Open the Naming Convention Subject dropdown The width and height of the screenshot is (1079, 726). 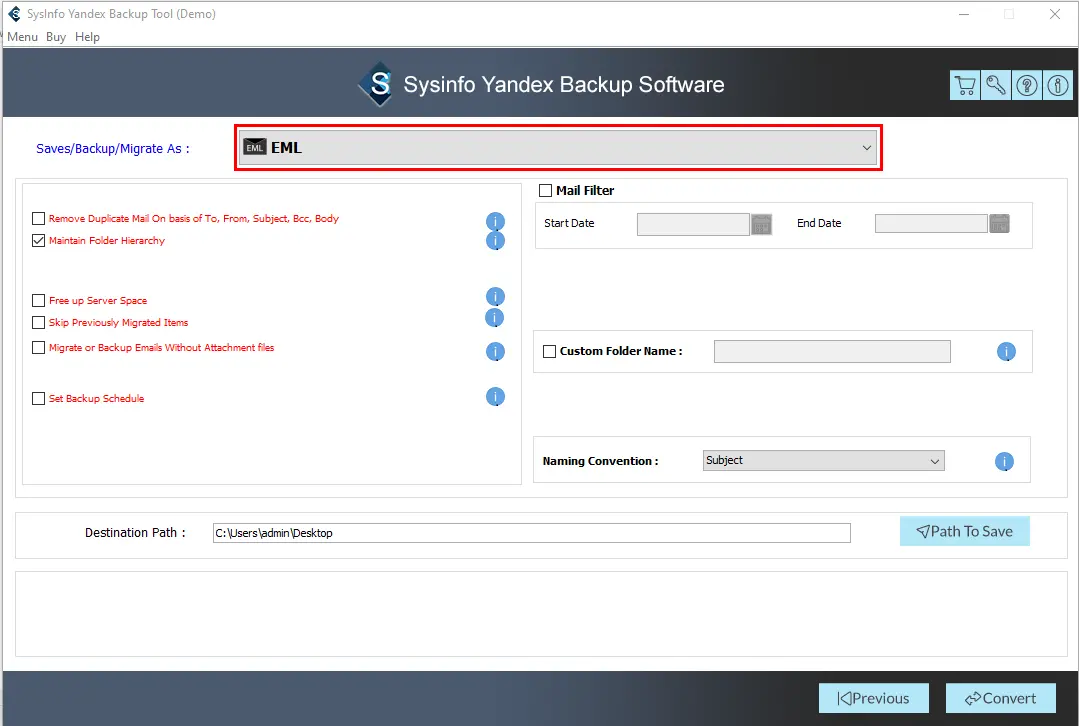pos(823,461)
